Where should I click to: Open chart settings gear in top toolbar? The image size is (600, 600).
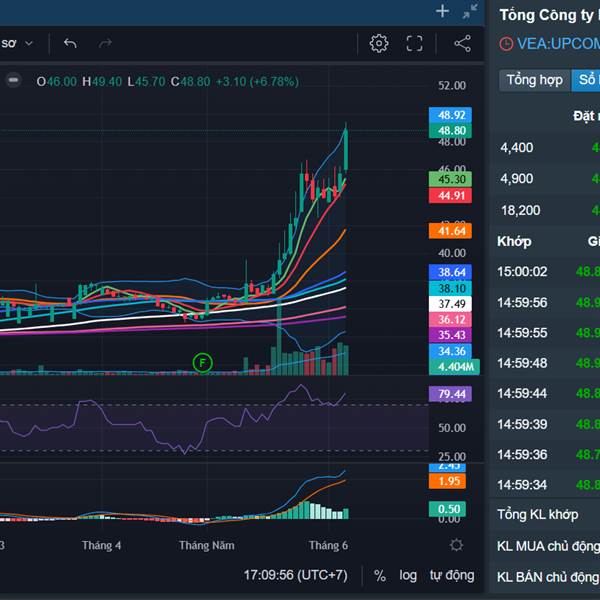[379, 43]
